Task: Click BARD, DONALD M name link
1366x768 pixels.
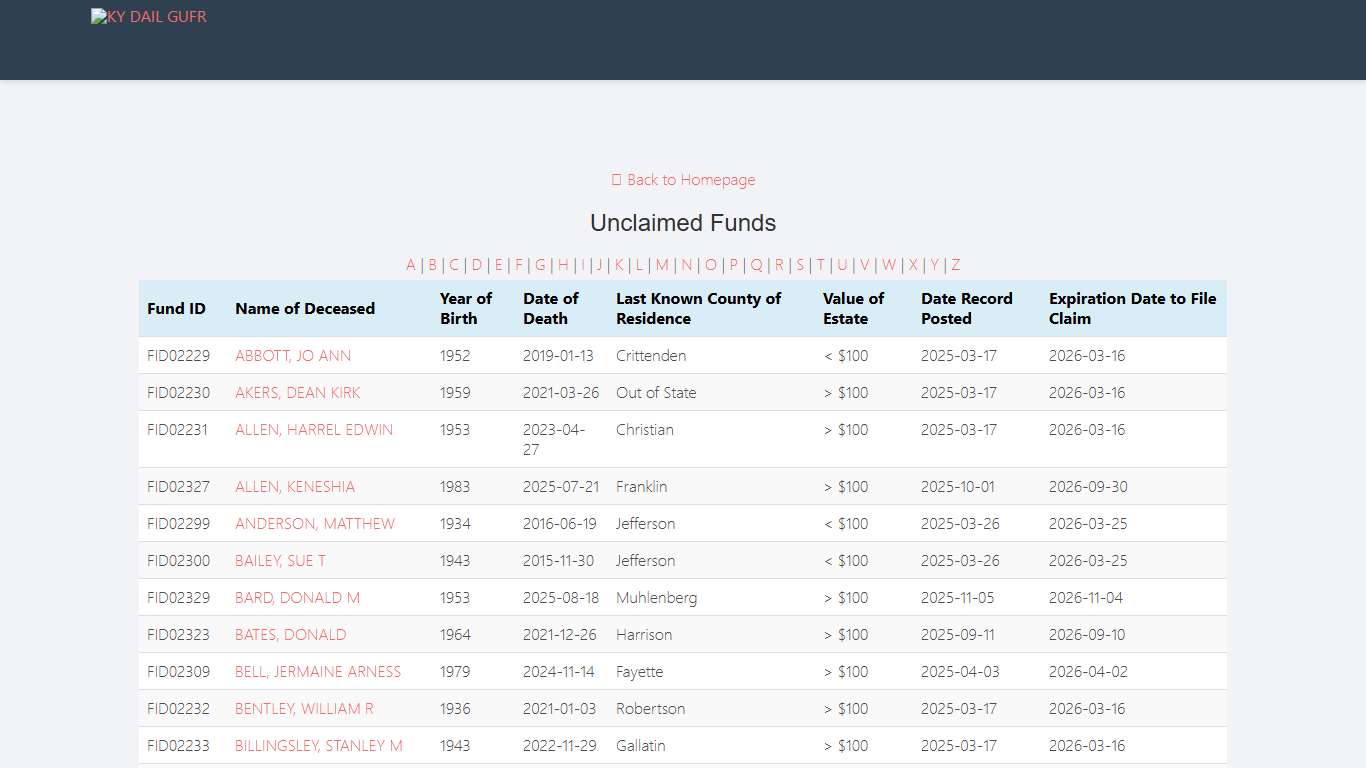Action: coord(297,598)
